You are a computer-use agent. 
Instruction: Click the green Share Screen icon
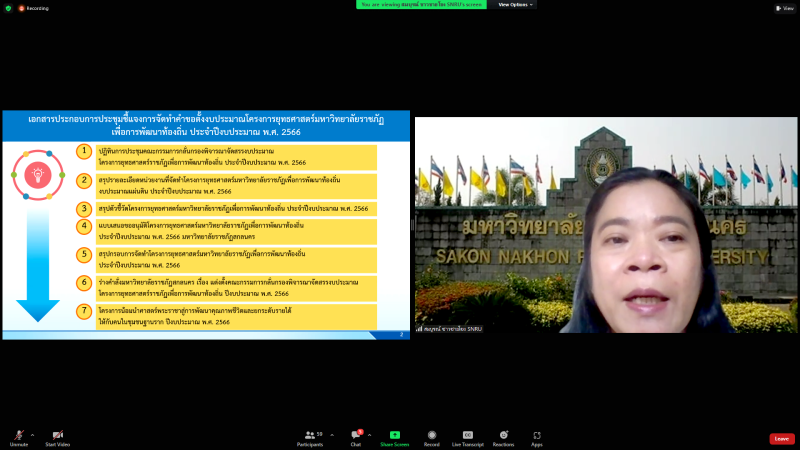click(394, 437)
